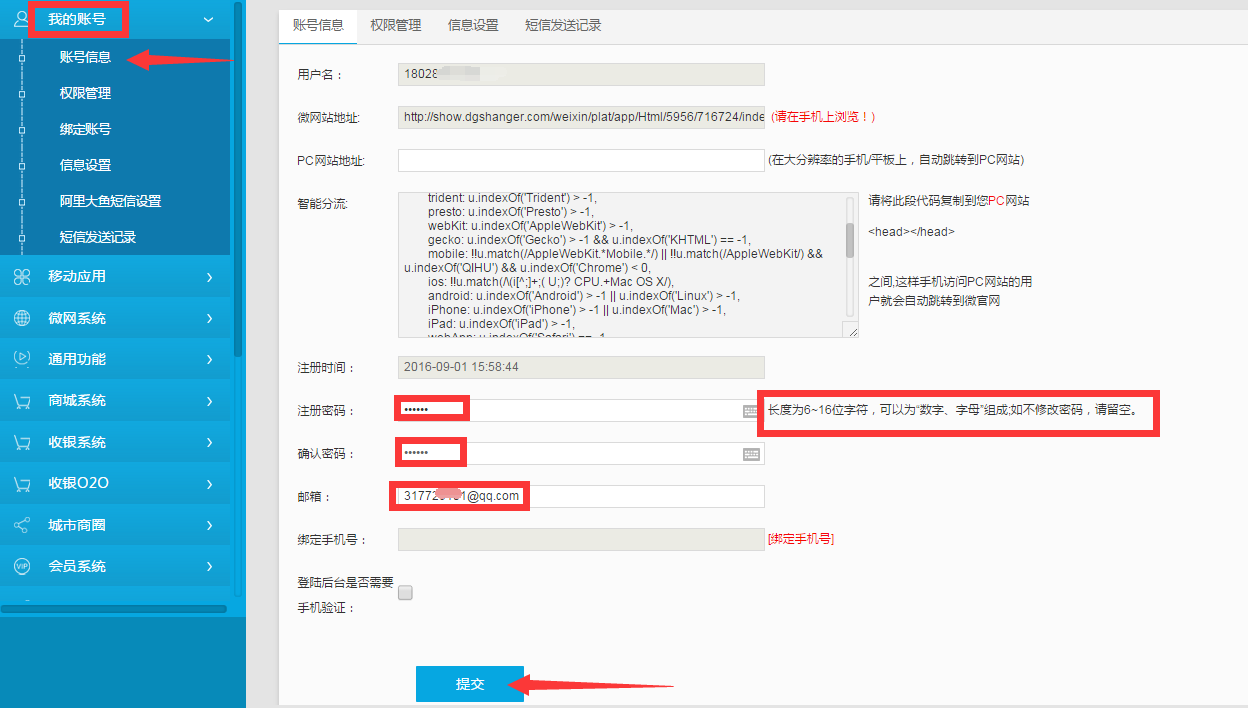Click the 微网系统 globe icon
1248x708 pixels.
21,318
